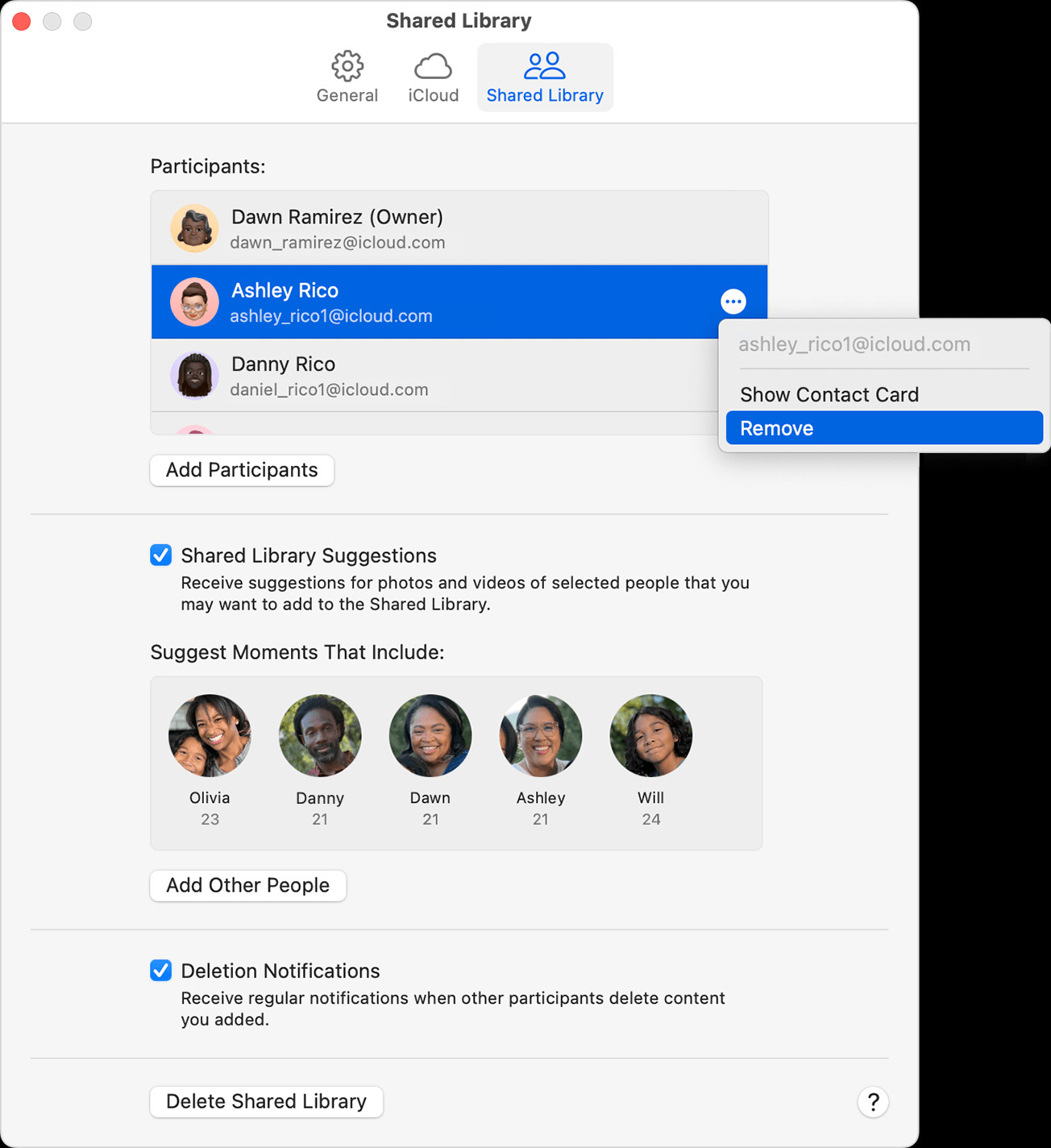Switch to the iCloud tab

pos(433,77)
